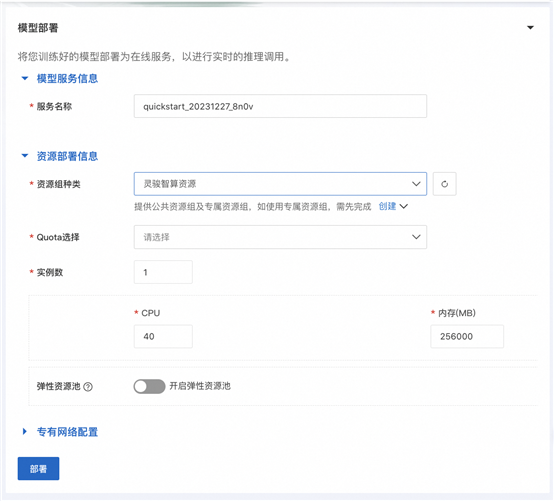Click the 实例数 input field
Viewport: 554px width, 501px height.
(163, 272)
